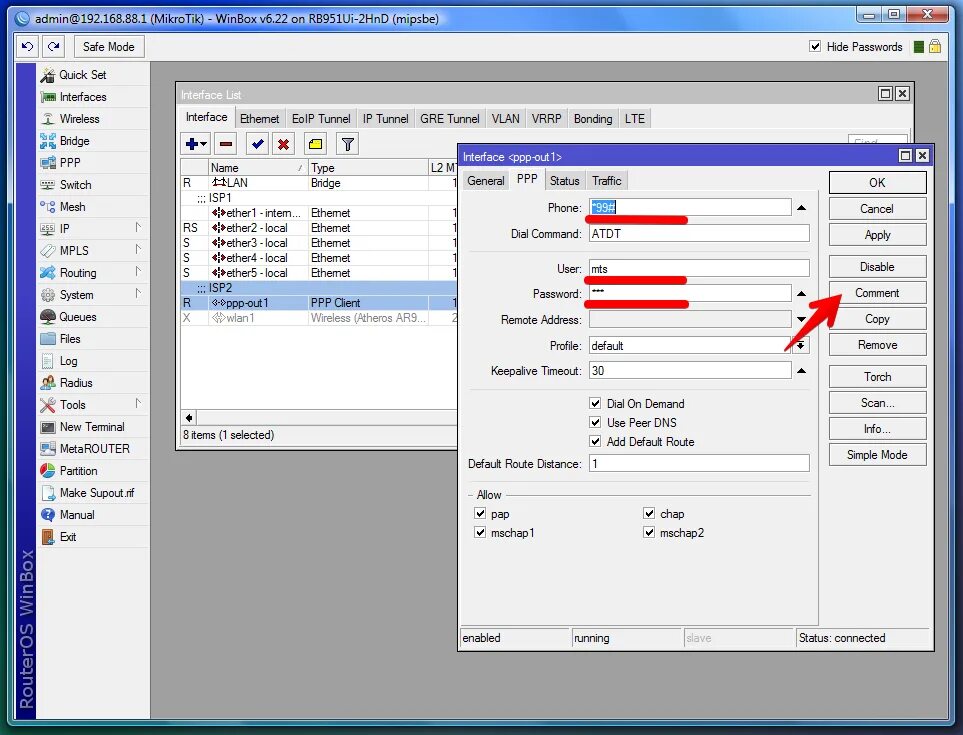Expand the System submenu
The height and width of the screenshot is (735, 963).
138,294
